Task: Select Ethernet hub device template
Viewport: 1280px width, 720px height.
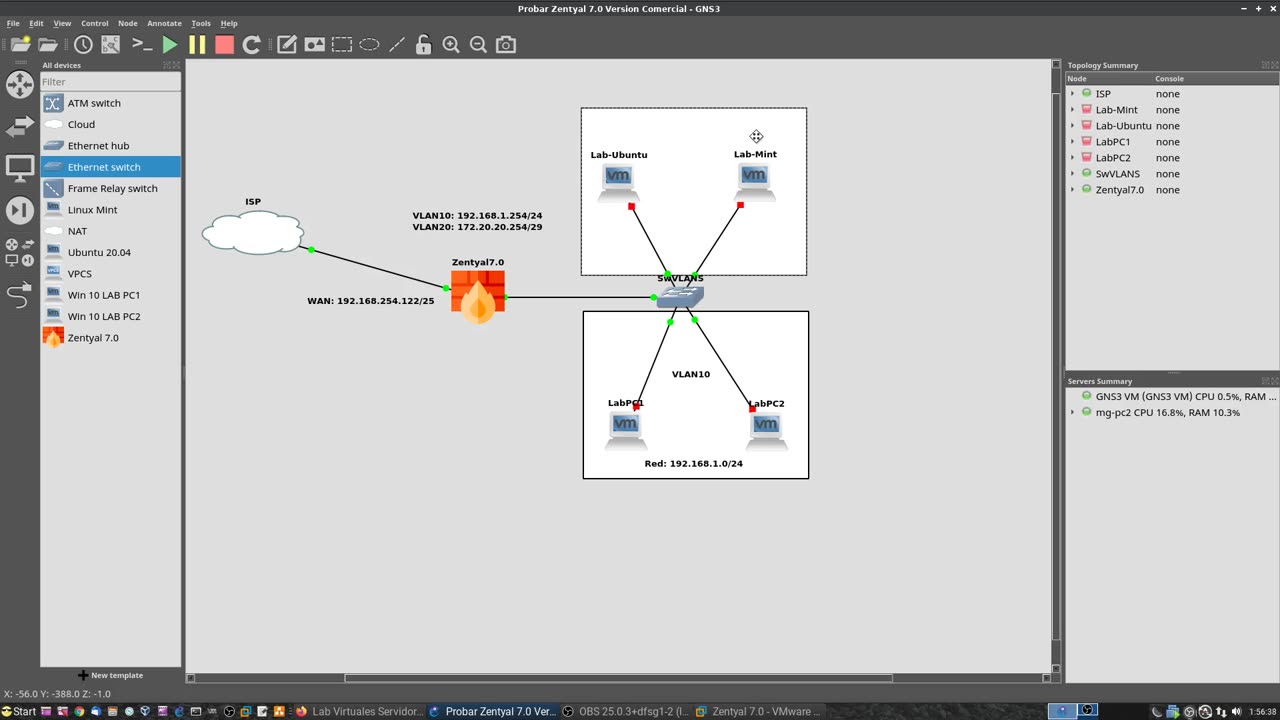Action: tap(110, 146)
